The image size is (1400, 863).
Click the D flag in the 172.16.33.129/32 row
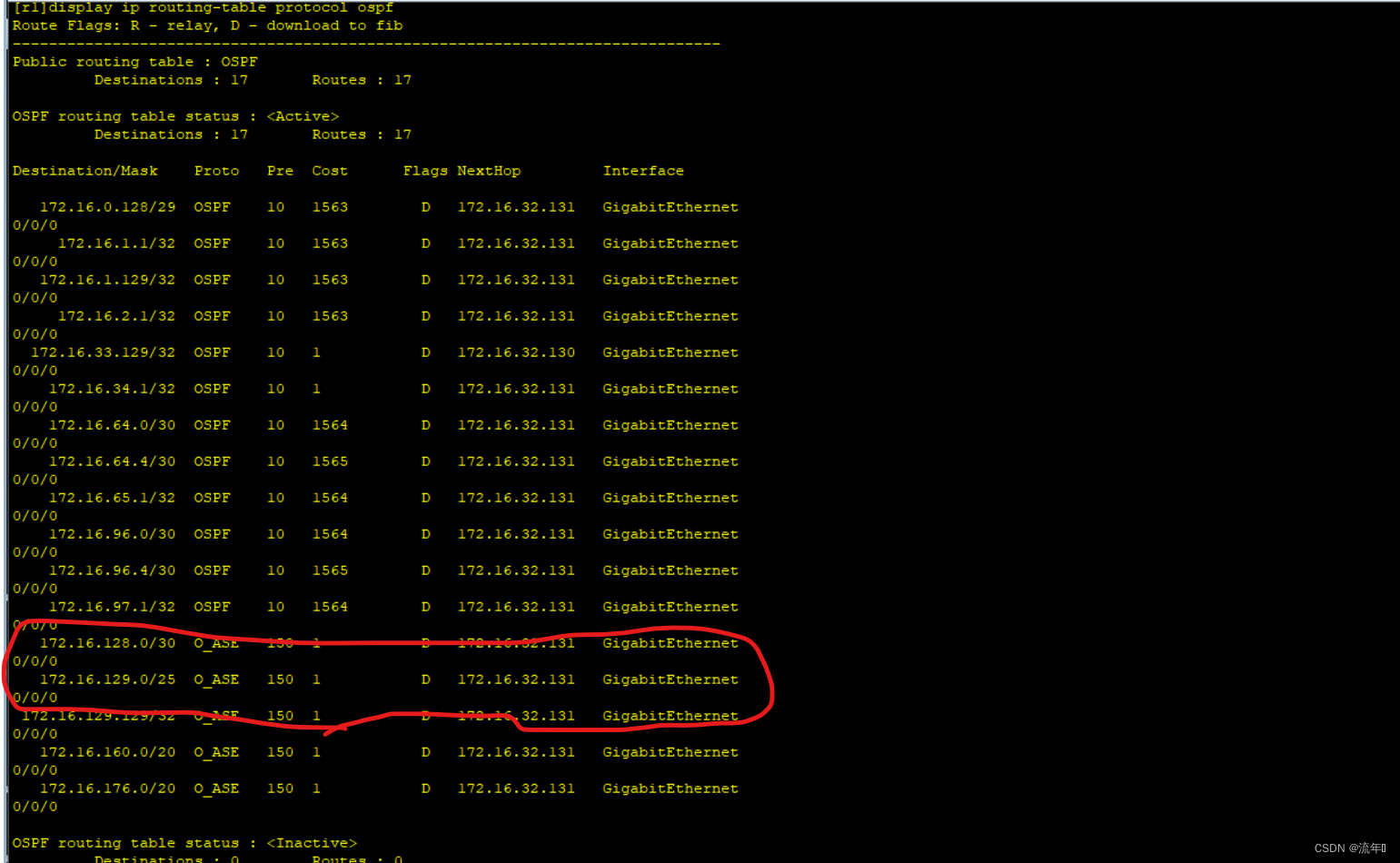pos(425,352)
